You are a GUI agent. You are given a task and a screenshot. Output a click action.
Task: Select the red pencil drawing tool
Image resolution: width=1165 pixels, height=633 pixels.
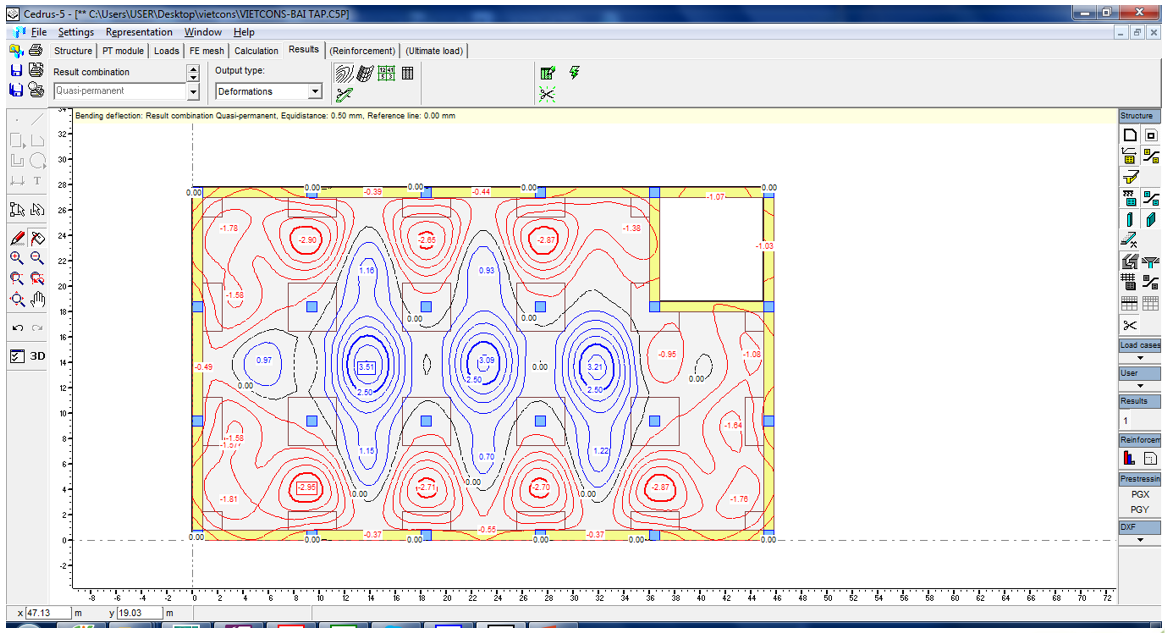click(x=17, y=238)
